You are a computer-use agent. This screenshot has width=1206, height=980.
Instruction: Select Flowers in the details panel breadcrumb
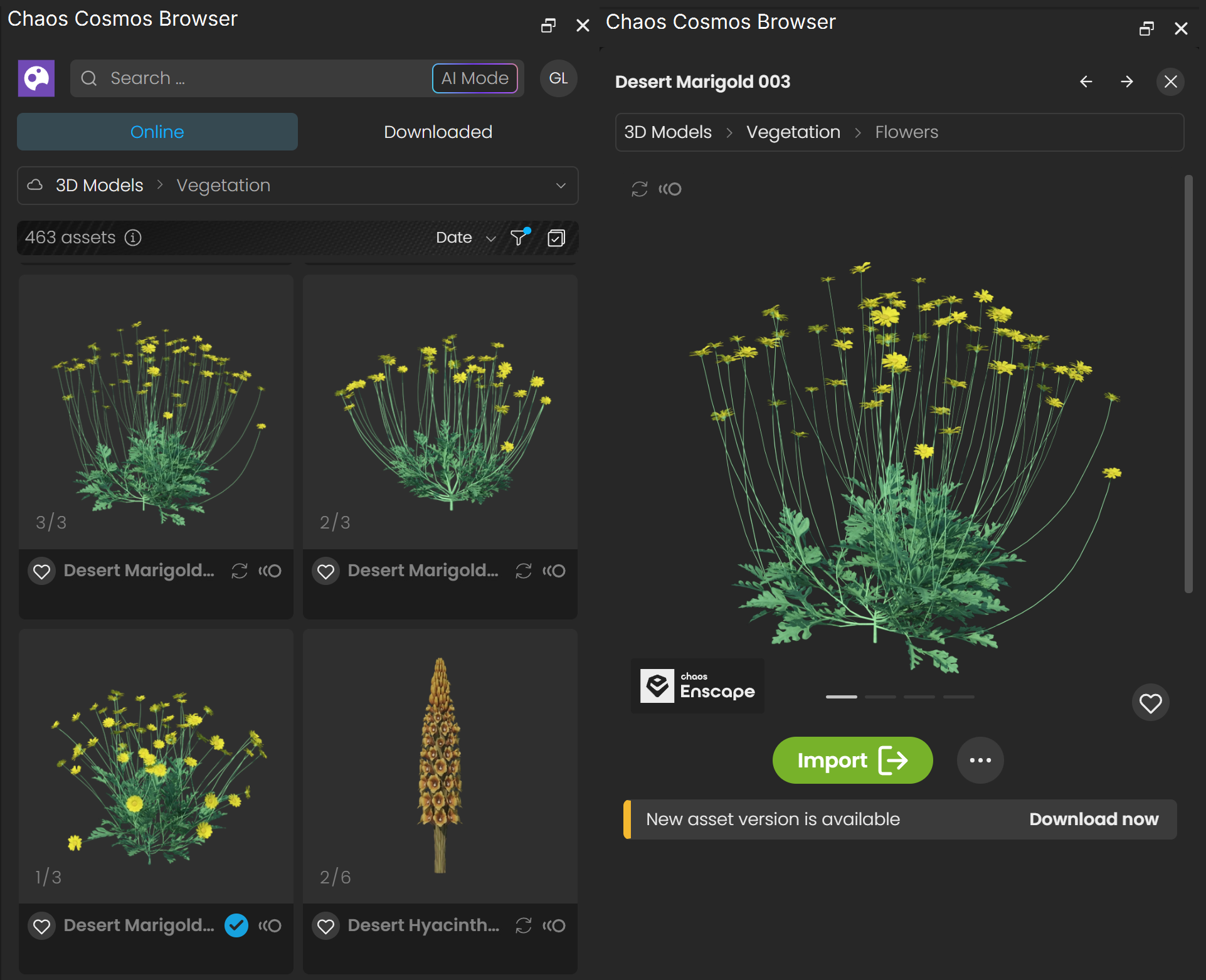pos(907,132)
